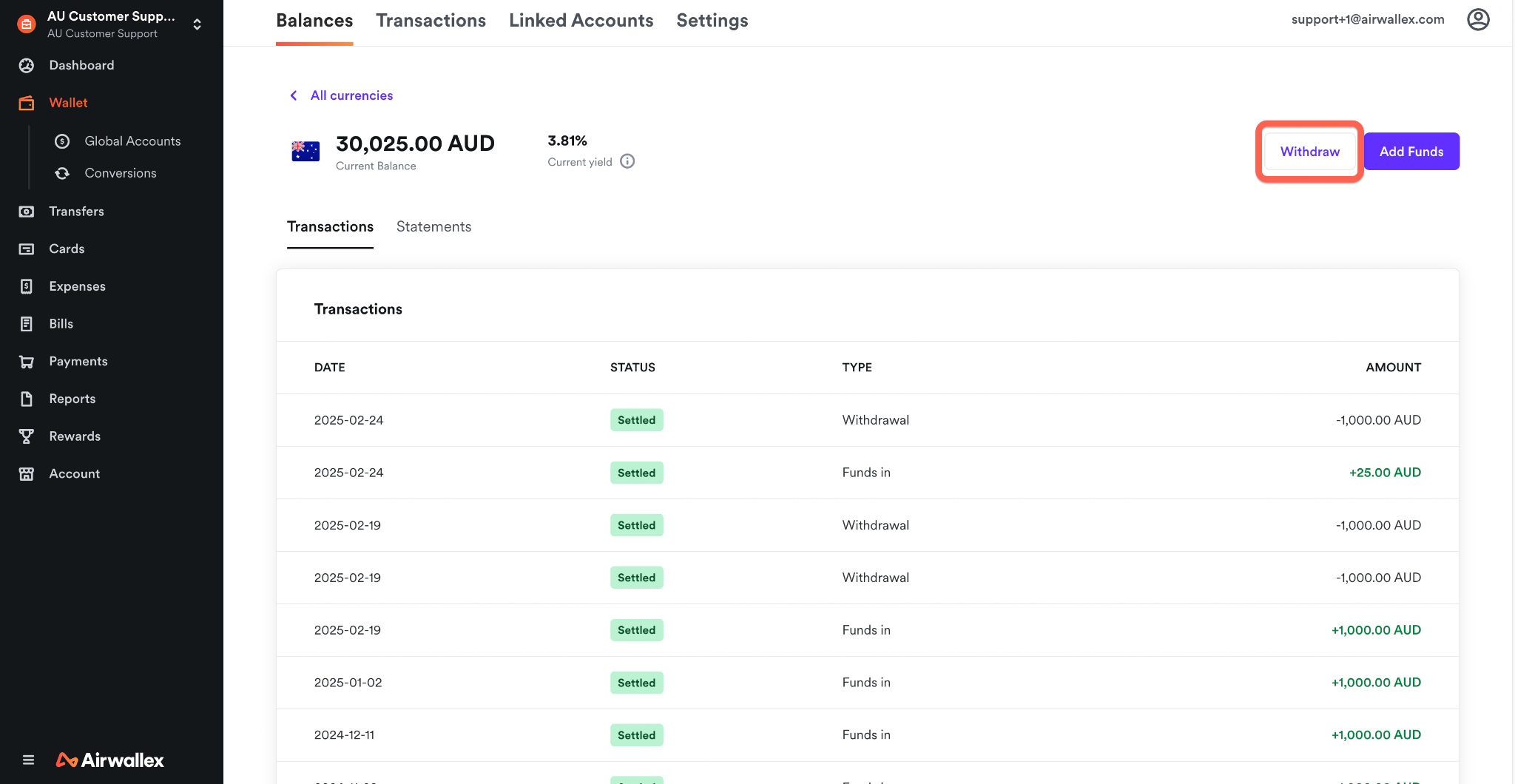Open the Transactions top tab
This screenshot has width=1515, height=784.
(x=431, y=21)
